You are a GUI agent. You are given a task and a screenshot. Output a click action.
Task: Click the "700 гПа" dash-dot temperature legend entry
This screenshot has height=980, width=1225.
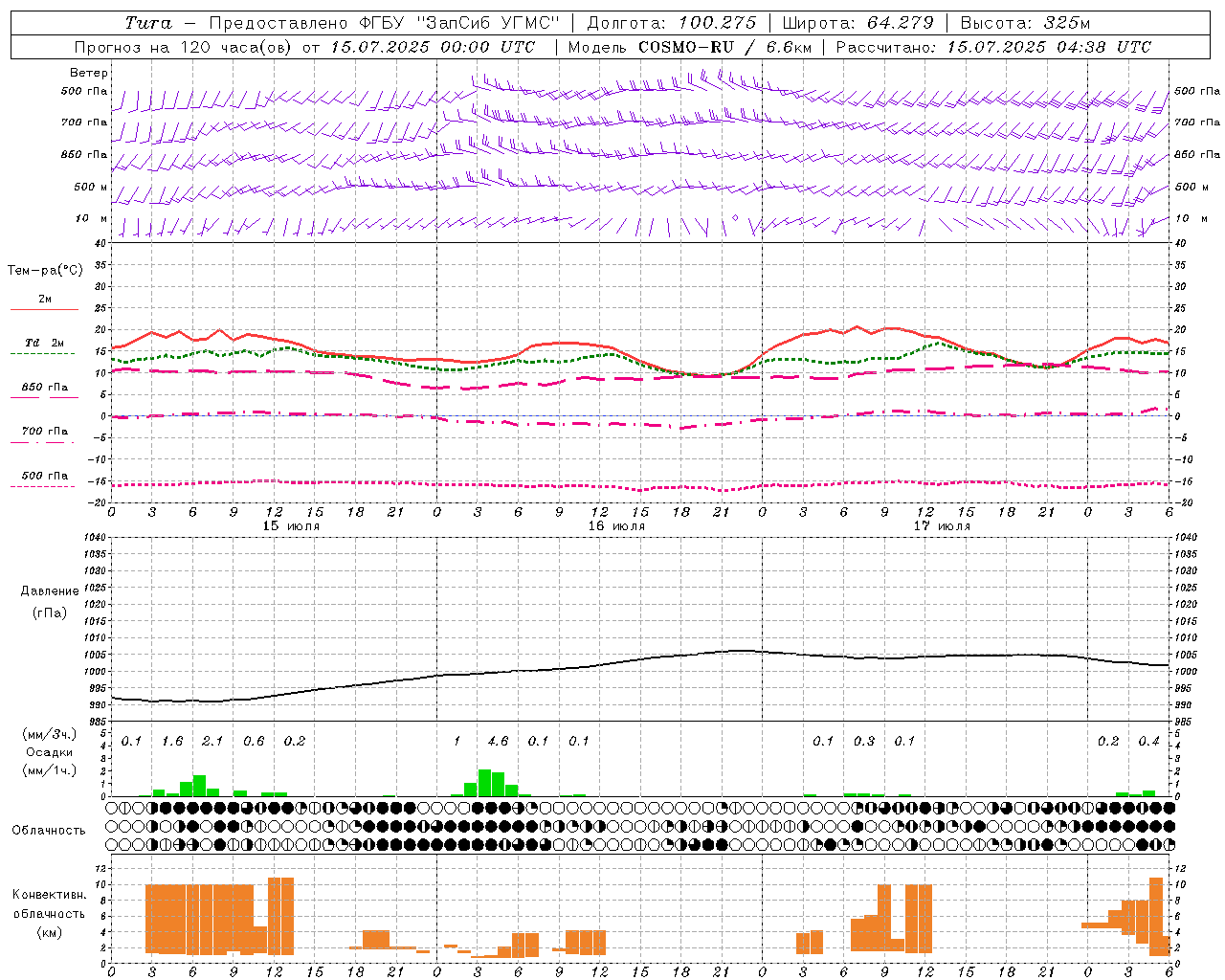[43, 434]
